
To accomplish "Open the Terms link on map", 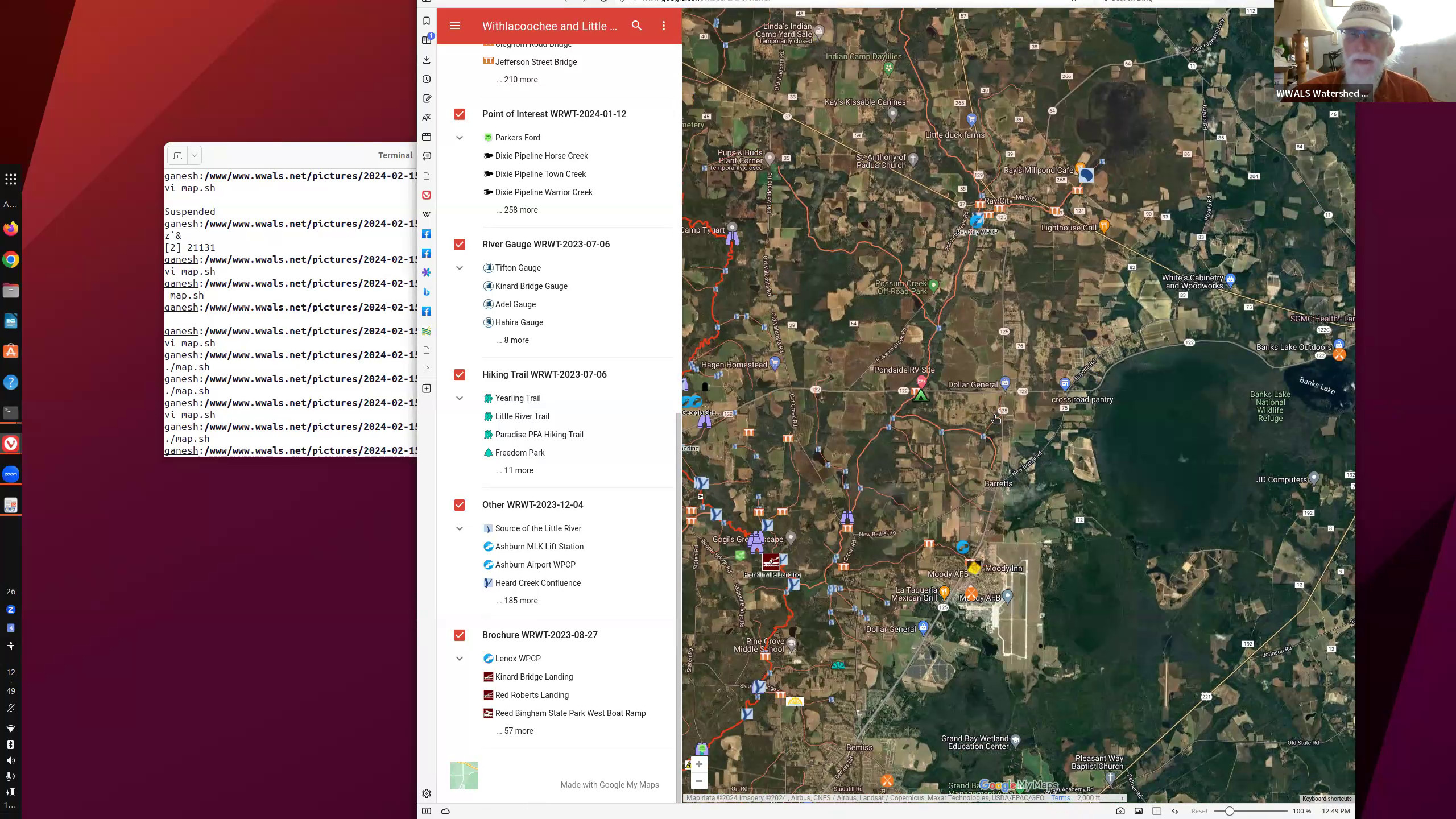I will click(1060, 798).
